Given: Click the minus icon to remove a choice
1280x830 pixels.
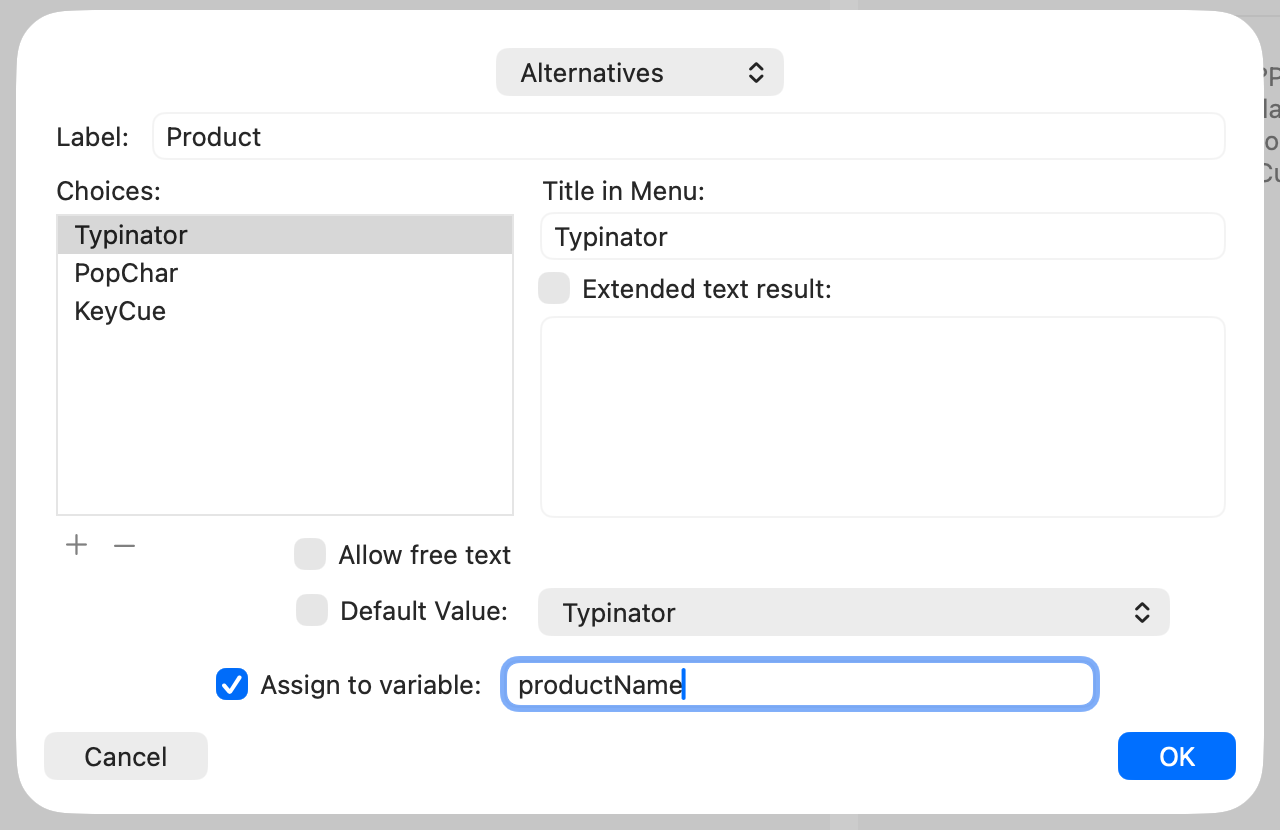Looking at the screenshot, I should pyautogui.click(x=124, y=545).
